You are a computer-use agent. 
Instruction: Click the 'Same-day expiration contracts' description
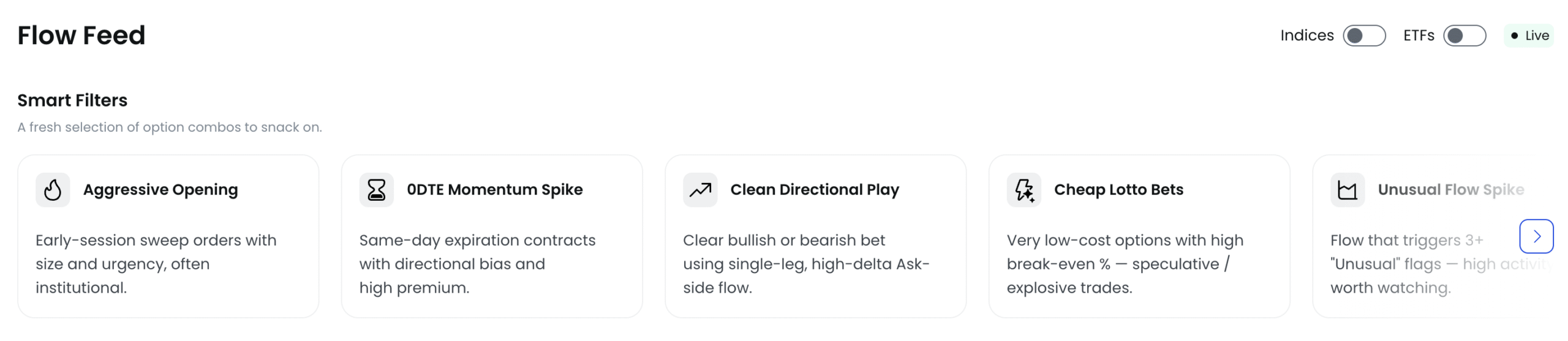click(477, 264)
